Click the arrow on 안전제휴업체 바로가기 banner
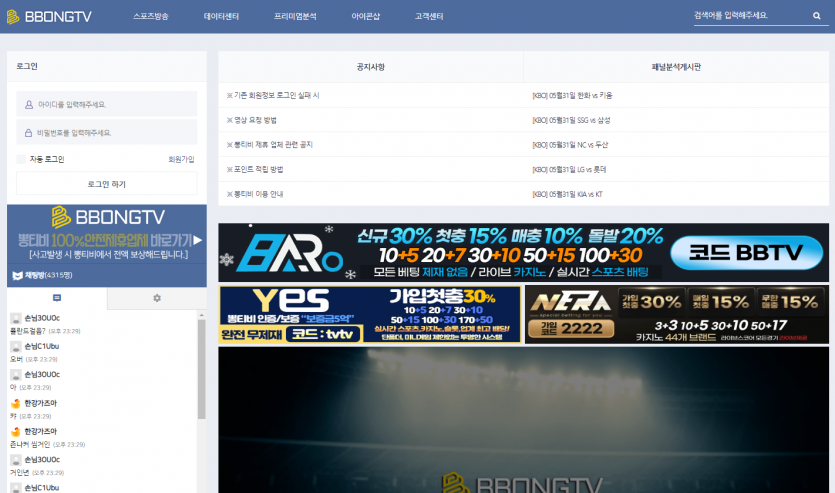 point(198,240)
